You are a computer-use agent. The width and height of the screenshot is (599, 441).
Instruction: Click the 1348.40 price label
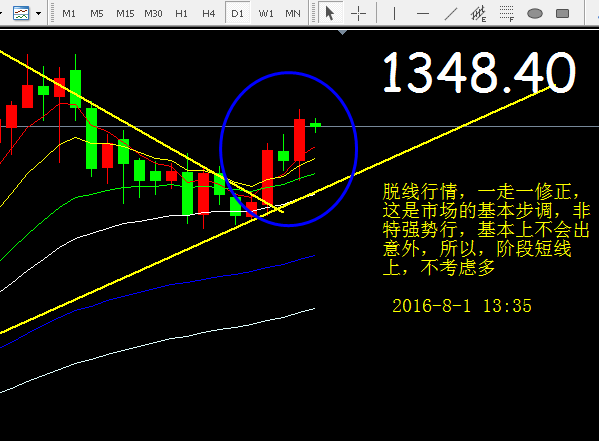pos(479,73)
